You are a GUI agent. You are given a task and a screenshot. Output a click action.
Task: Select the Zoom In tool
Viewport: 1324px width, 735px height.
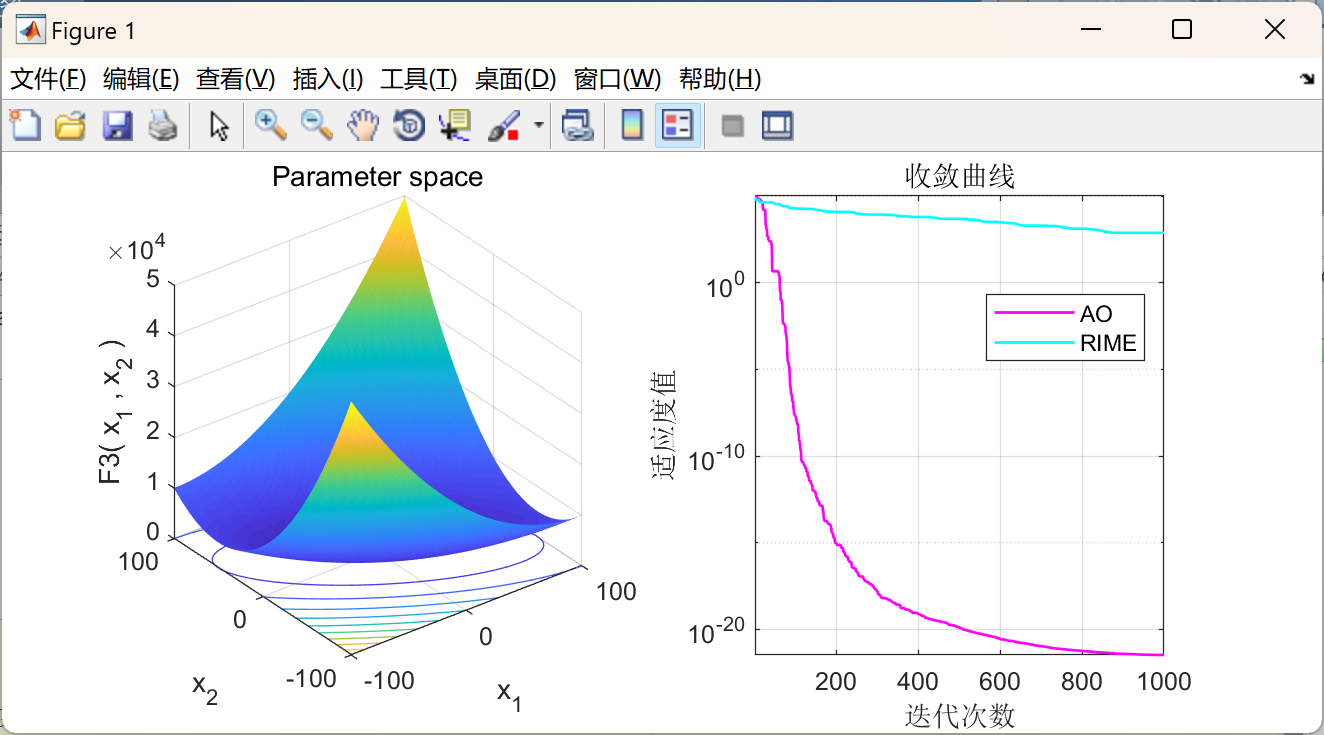click(268, 125)
